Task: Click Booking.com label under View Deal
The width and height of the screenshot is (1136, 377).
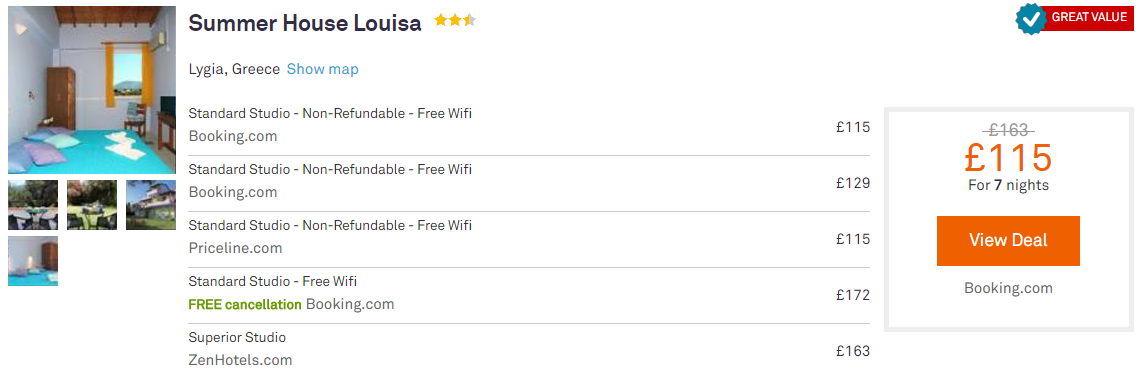Action: (x=1008, y=288)
